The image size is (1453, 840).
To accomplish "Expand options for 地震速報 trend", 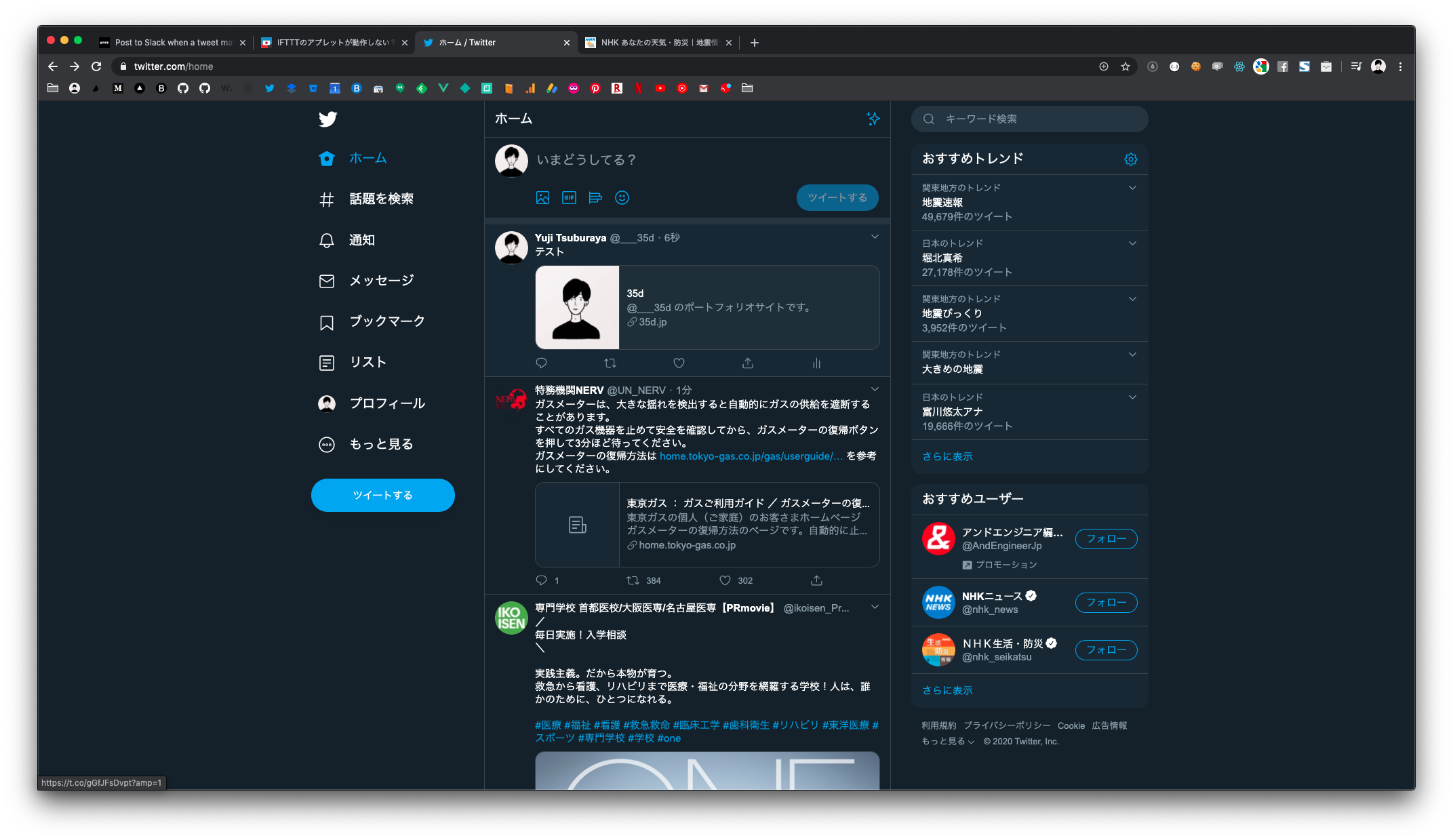I will pos(1132,188).
